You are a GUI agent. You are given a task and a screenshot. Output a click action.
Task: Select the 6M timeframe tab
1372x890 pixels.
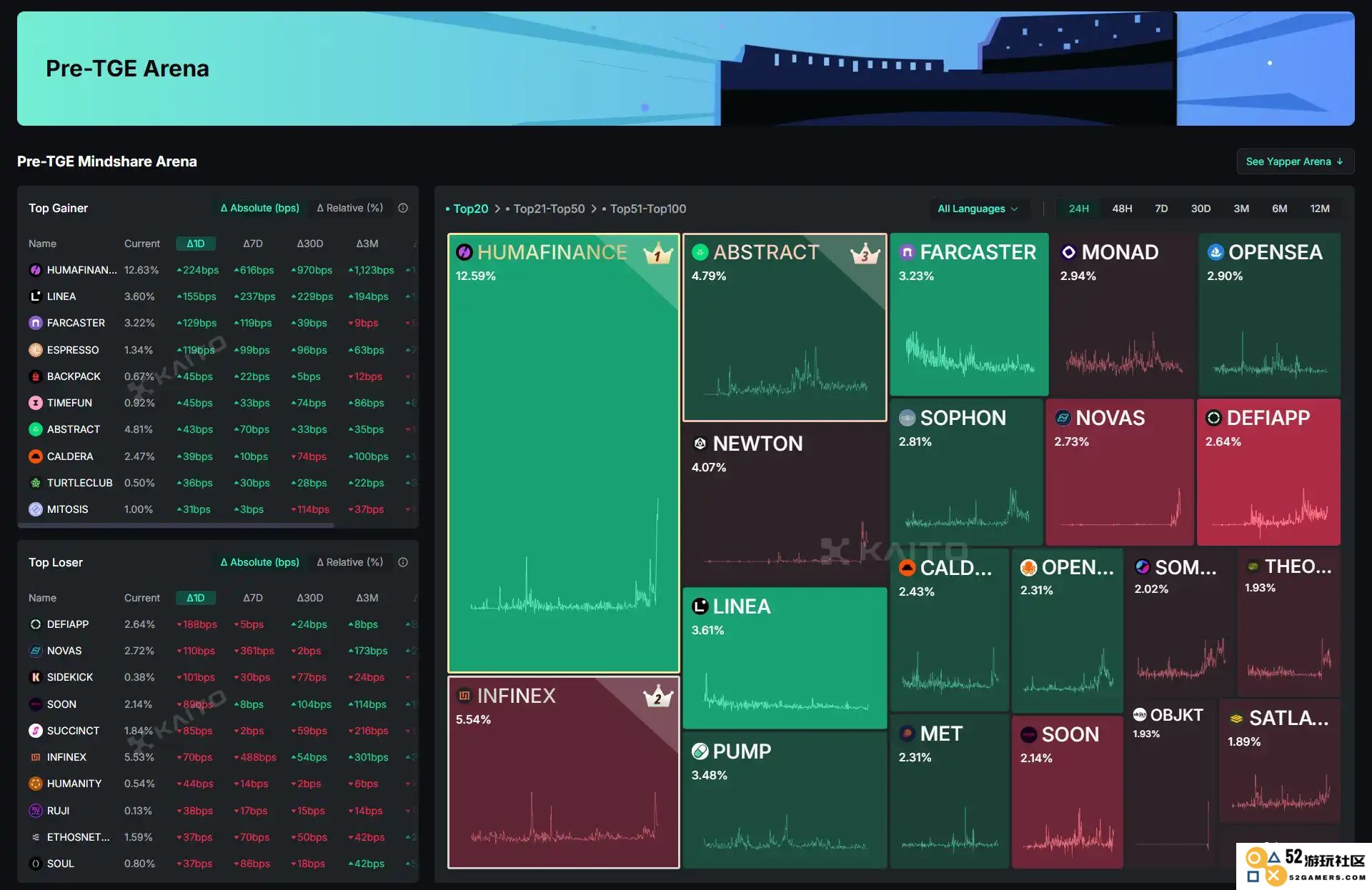click(1280, 209)
